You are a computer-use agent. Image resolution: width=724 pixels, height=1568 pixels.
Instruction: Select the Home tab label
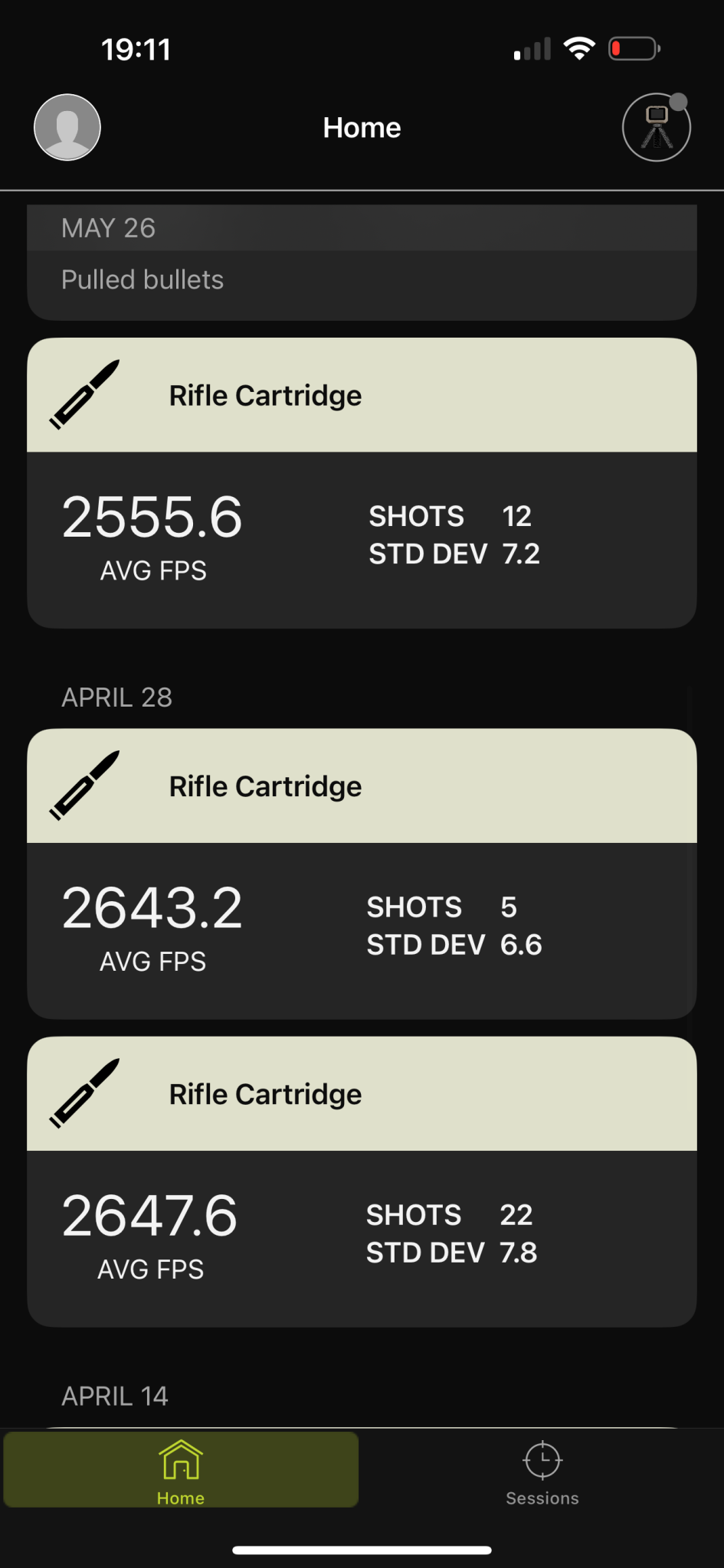(x=181, y=1498)
